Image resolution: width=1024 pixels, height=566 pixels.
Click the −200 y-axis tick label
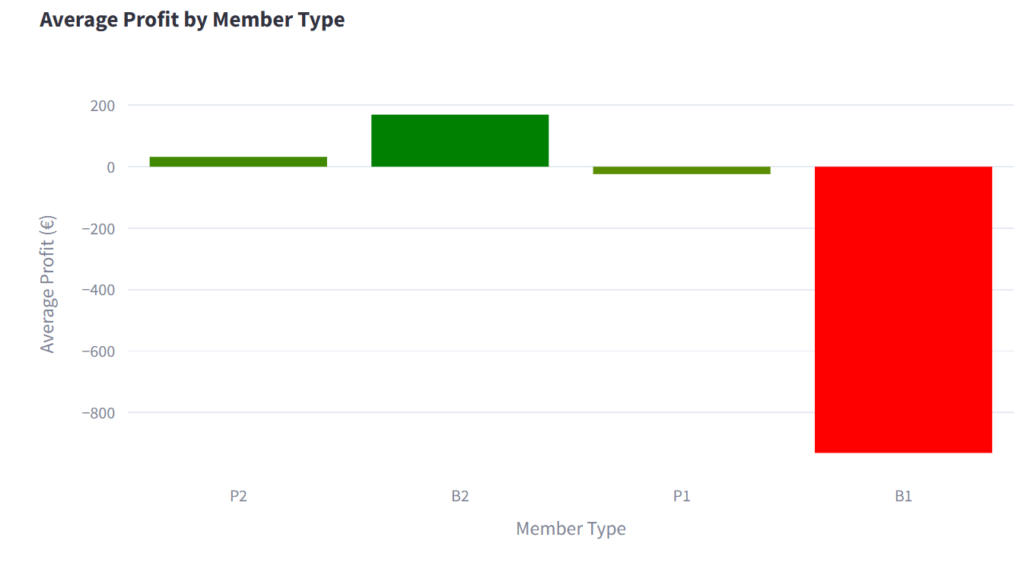97,229
